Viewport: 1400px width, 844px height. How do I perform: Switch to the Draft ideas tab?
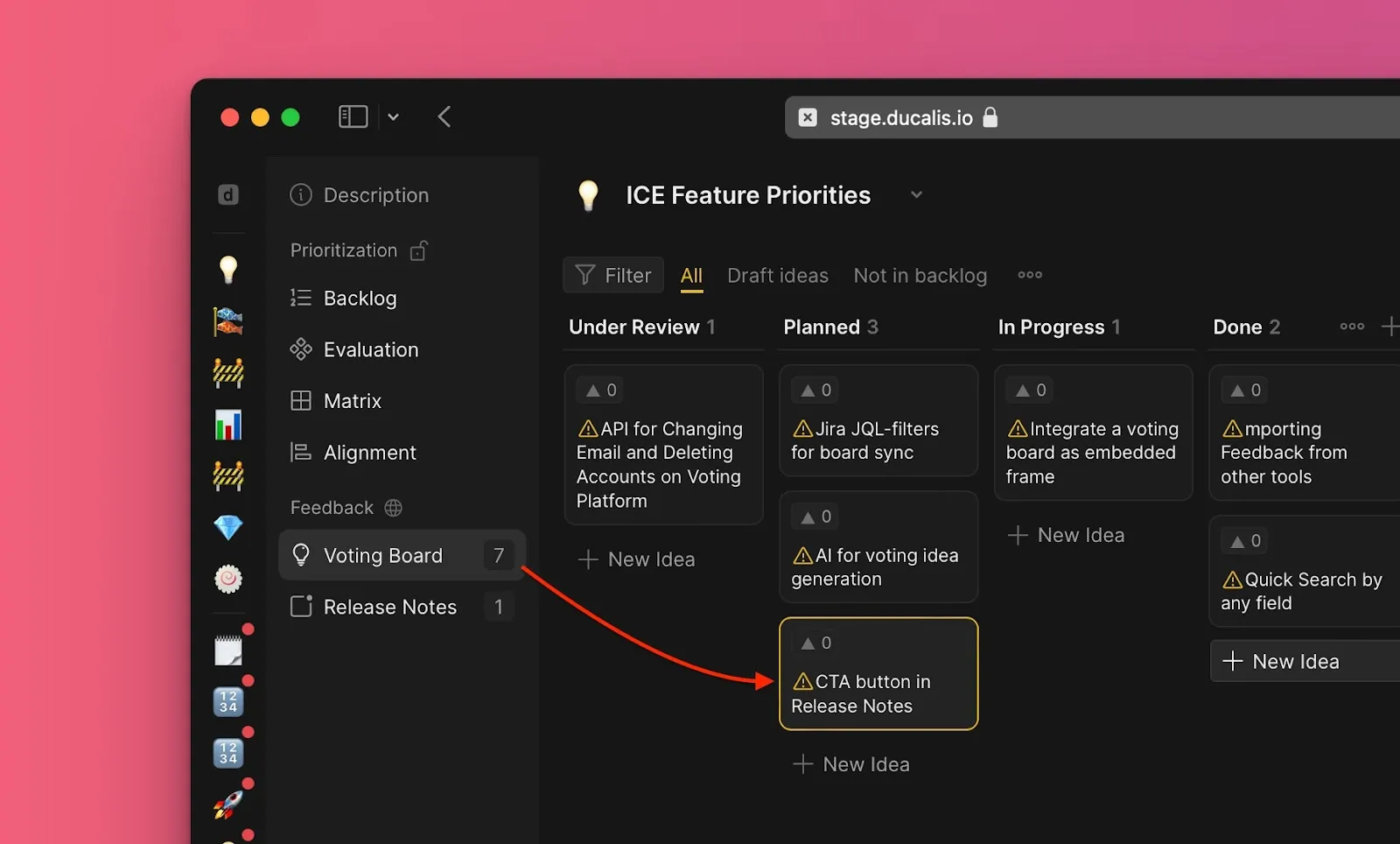(x=777, y=276)
